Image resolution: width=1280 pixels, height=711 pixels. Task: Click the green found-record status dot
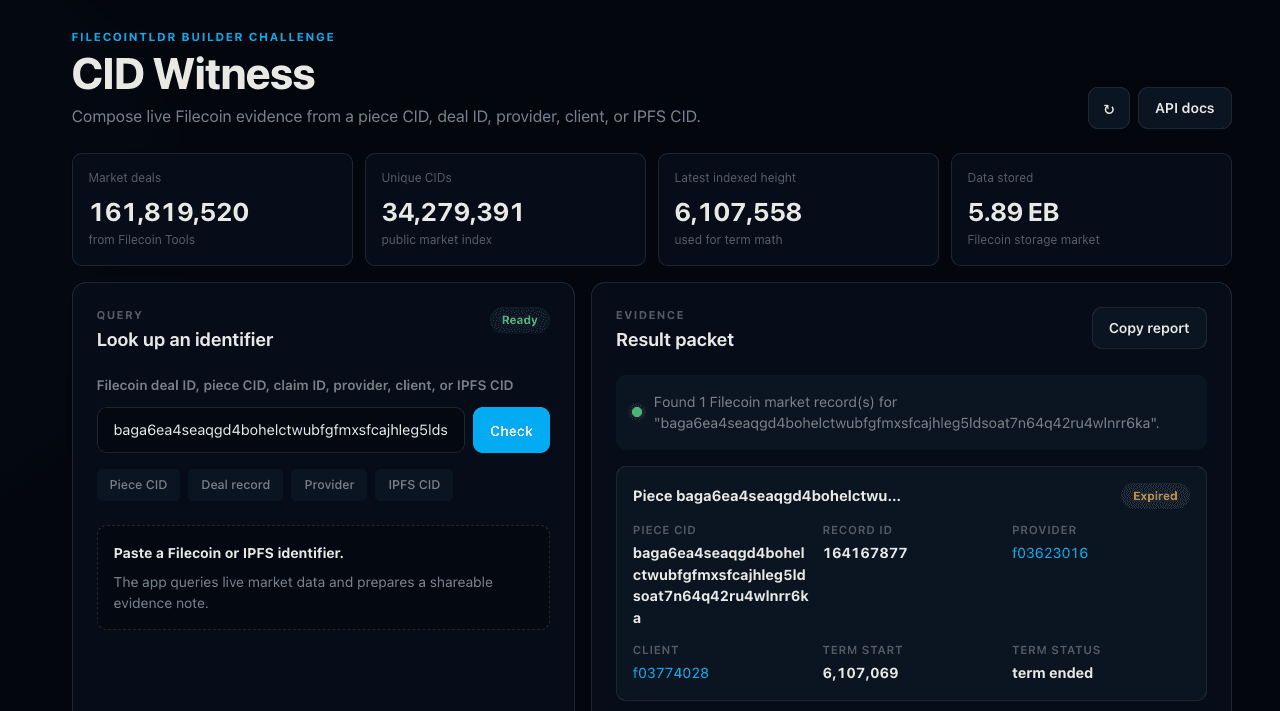[637, 412]
